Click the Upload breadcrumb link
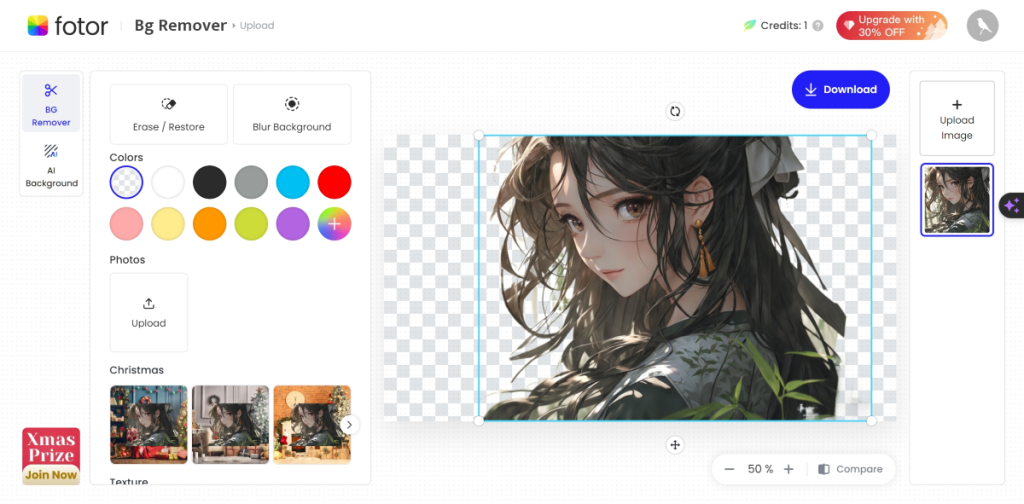The image size is (1024, 504). pos(257,26)
